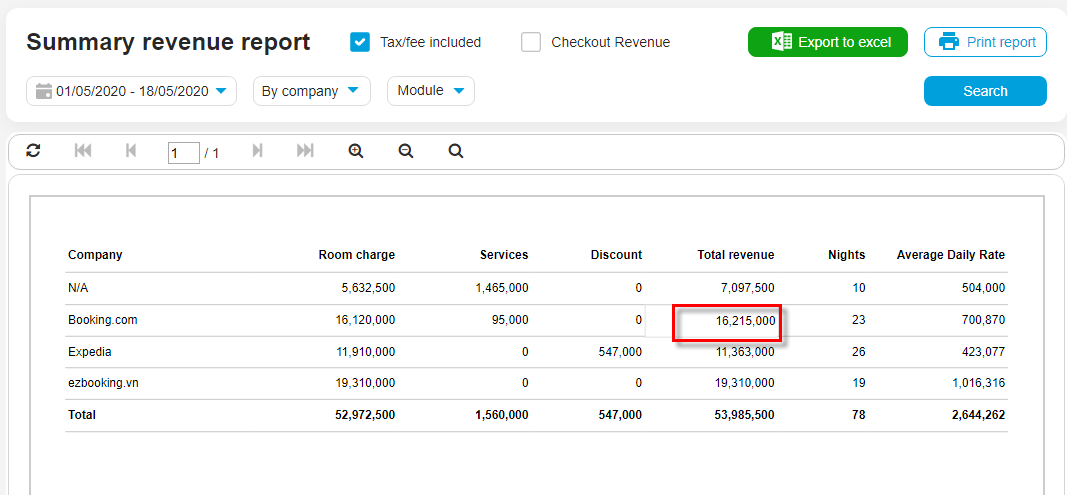
Task: Enable Checkout Revenue checkbox
Action: [x=531, y=42]
